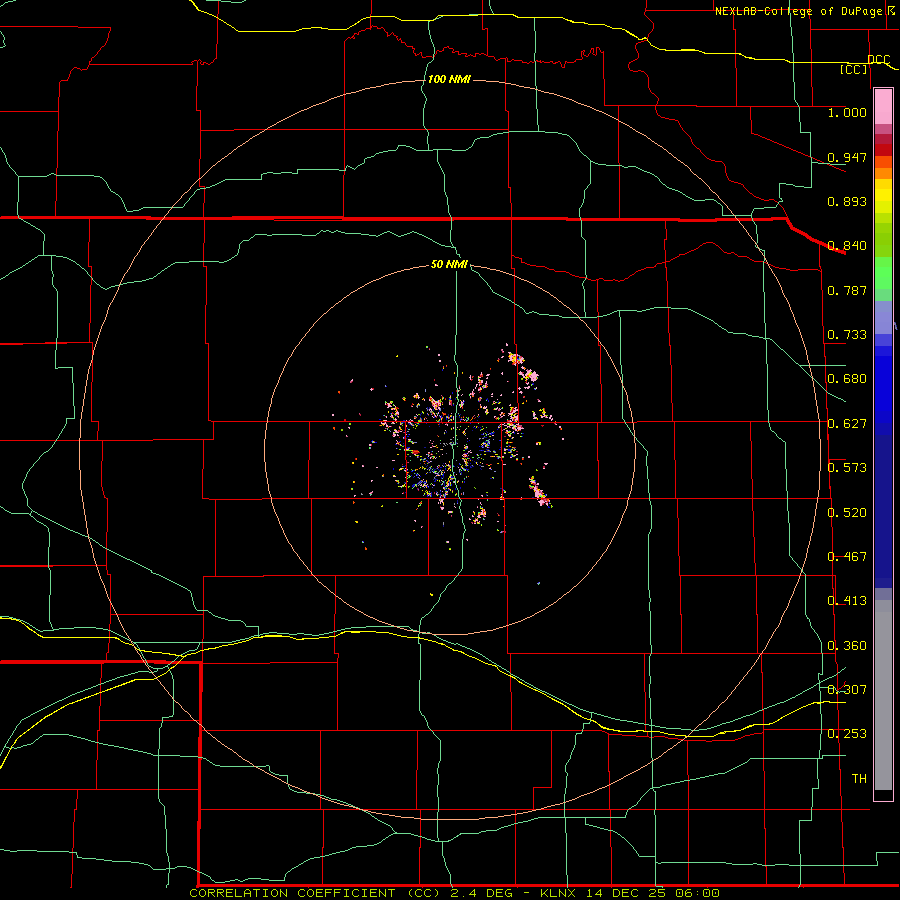Click the KLNX station identifier in the caption
900x900 pixels.
[x=560, y=893]
